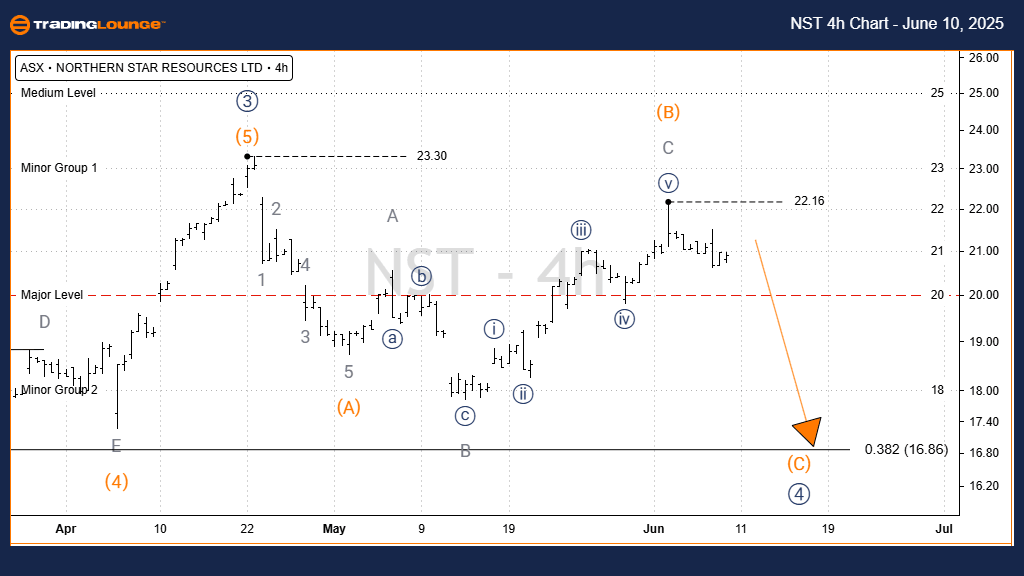Click the circled wave iii marker
1024x576 pixels.
coord(581,229)
